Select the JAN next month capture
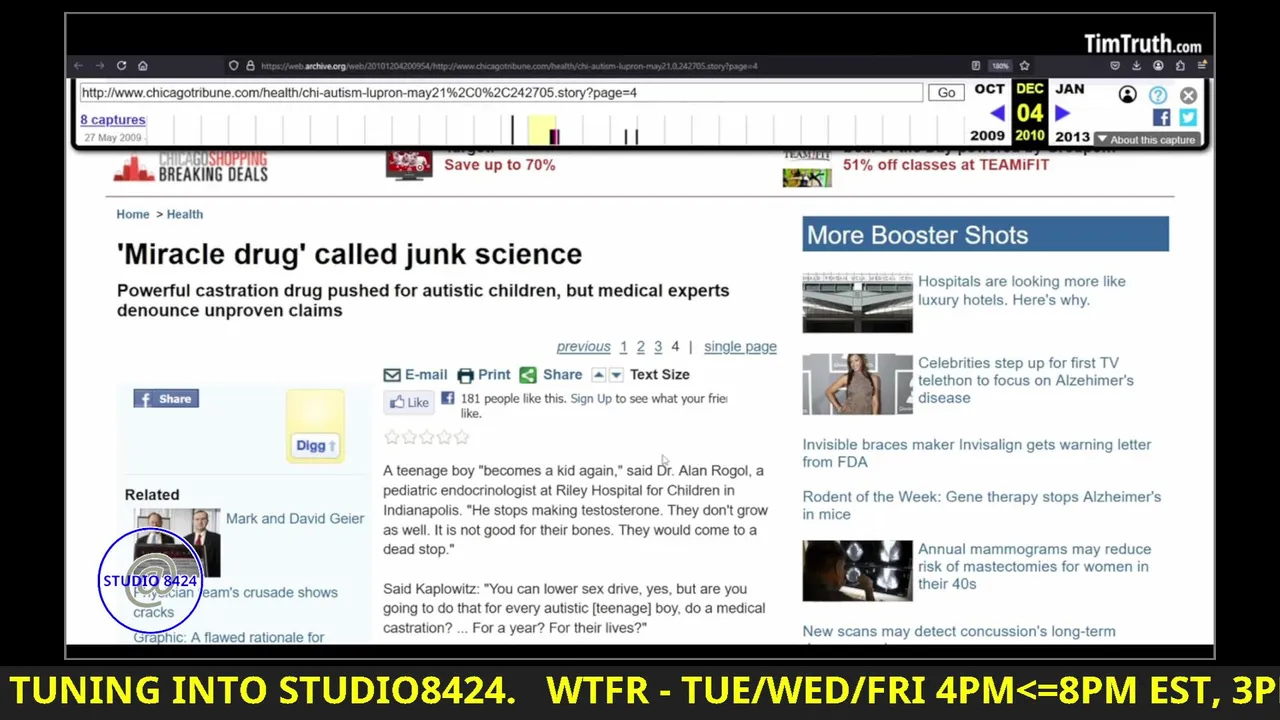The width and height of the screenshot is (1280, 720). [x=1069, y=89]
